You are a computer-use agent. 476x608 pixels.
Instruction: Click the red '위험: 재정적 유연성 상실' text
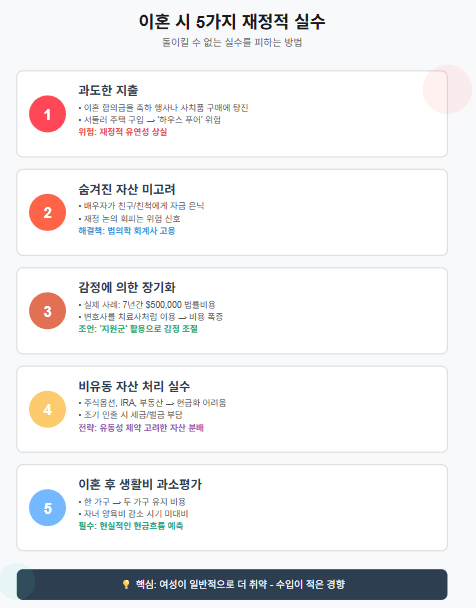[123, 132]
